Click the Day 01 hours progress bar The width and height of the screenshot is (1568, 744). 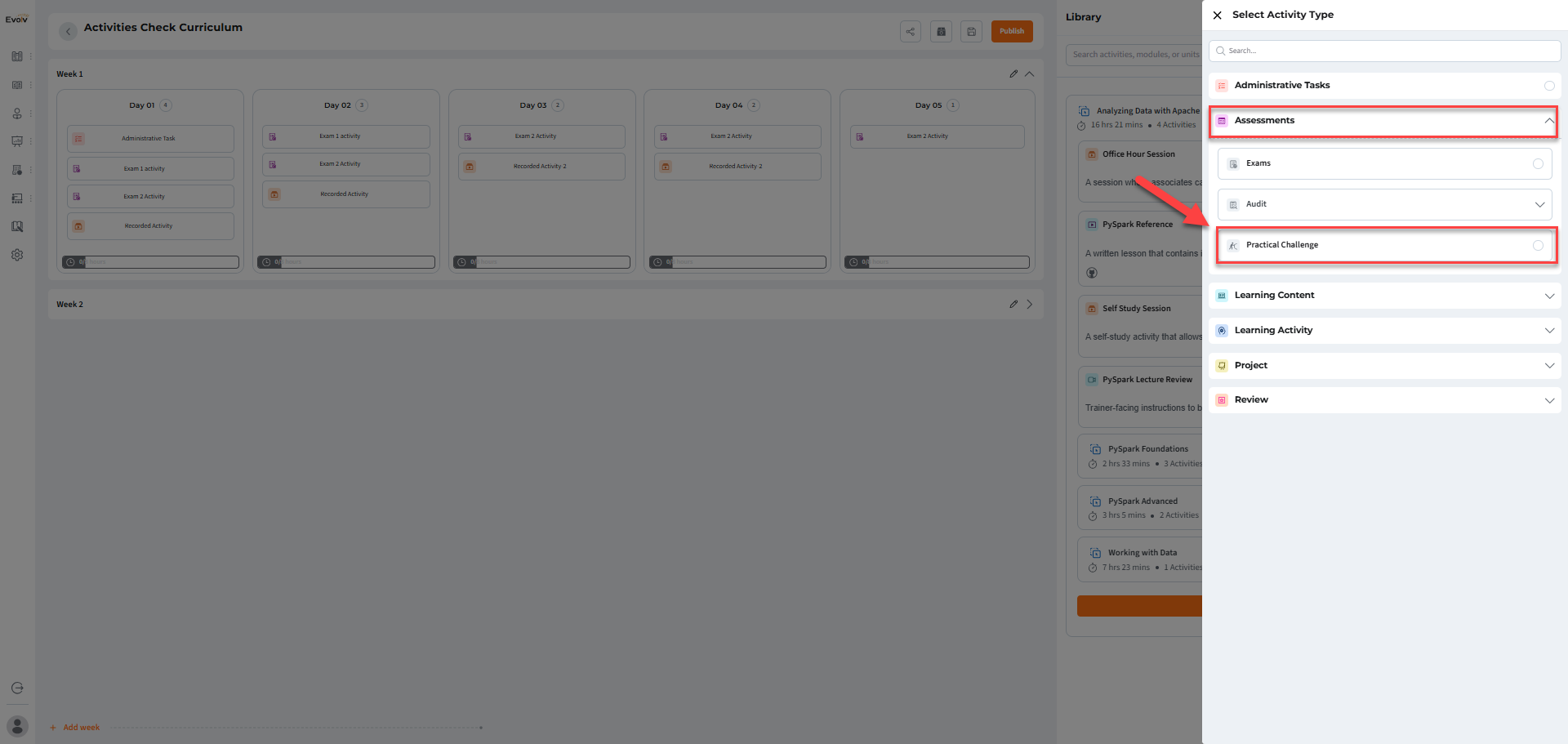150,262
